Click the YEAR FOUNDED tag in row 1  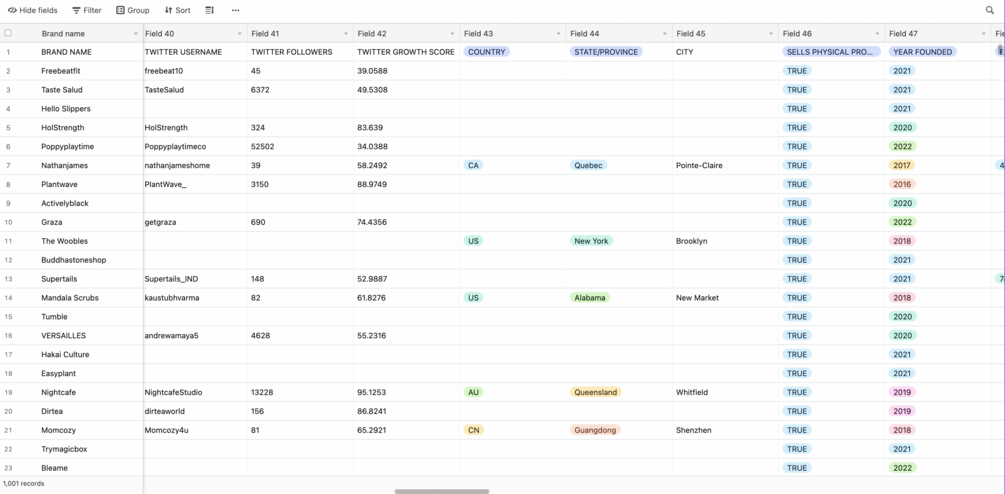tap(922, 52)
